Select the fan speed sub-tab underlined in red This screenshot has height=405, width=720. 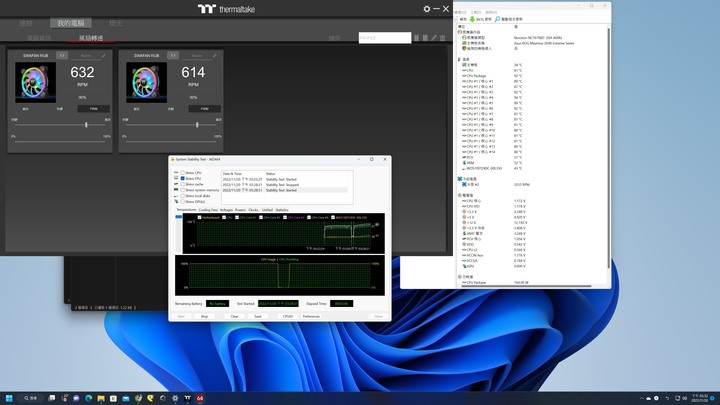(x=91, y=38)
